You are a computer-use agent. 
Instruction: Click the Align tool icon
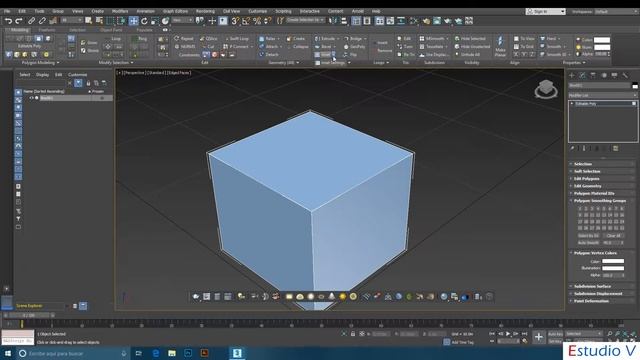click(344, 21)
